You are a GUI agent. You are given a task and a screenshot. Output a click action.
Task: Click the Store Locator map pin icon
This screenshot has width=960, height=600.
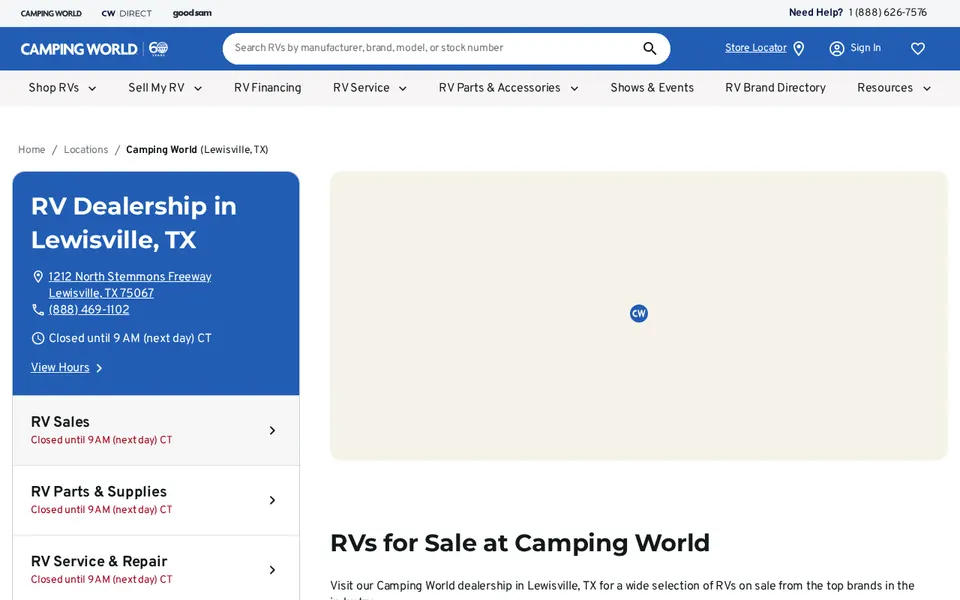(798, 48)
